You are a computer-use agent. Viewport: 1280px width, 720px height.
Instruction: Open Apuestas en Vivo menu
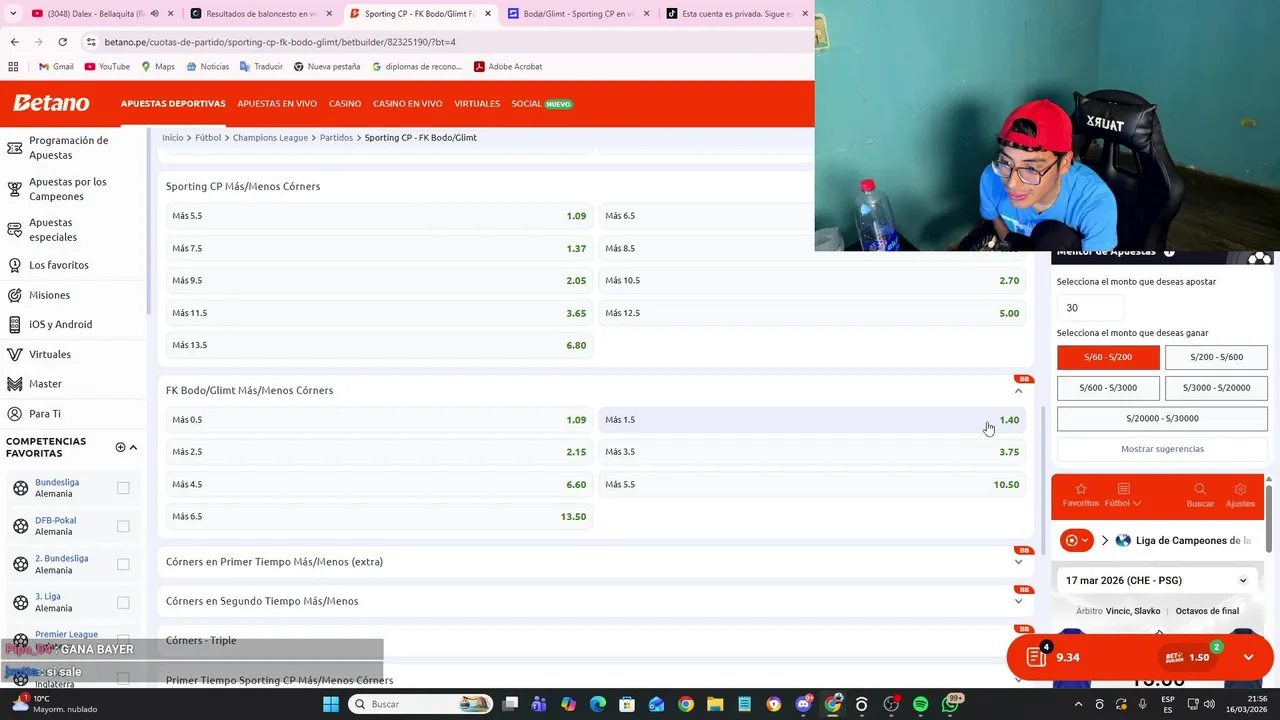pos(277,104)
